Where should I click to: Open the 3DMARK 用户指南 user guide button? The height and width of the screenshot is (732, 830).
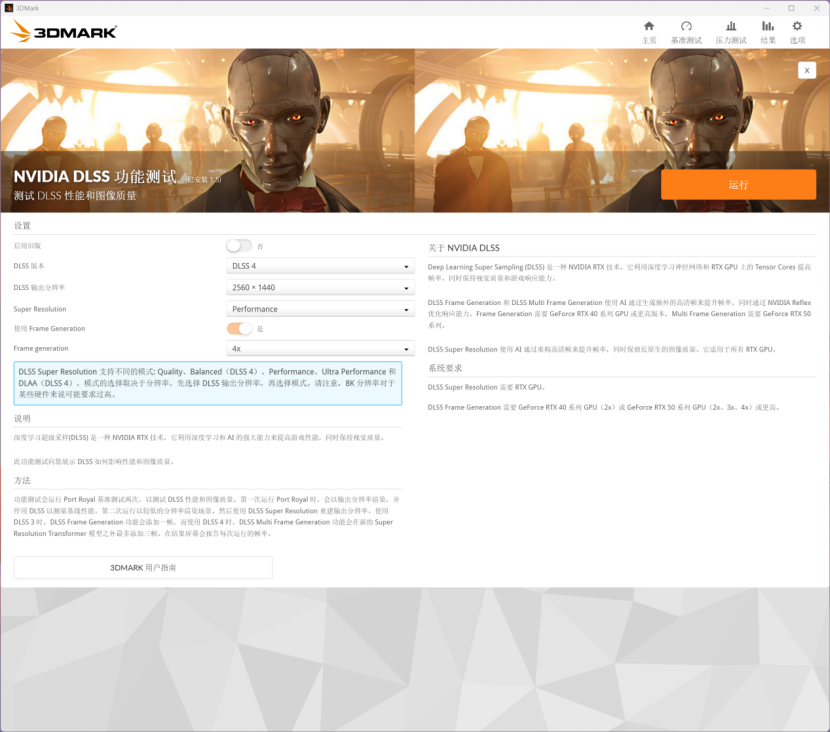coord(143,567)
